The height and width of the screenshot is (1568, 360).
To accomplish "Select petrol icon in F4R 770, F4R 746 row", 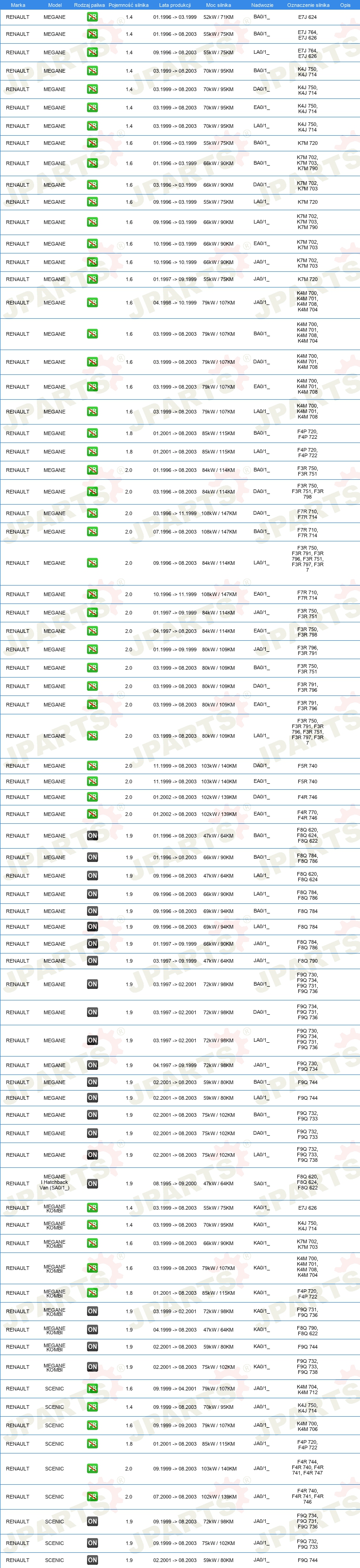I will [x=92, y=815].
